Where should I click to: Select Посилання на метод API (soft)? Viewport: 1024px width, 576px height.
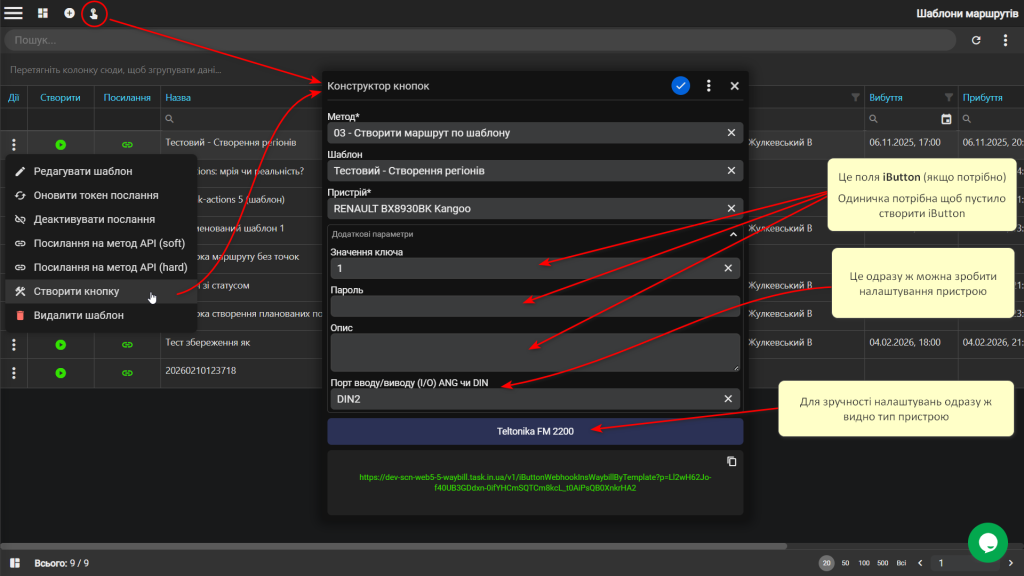pos(101,243)
